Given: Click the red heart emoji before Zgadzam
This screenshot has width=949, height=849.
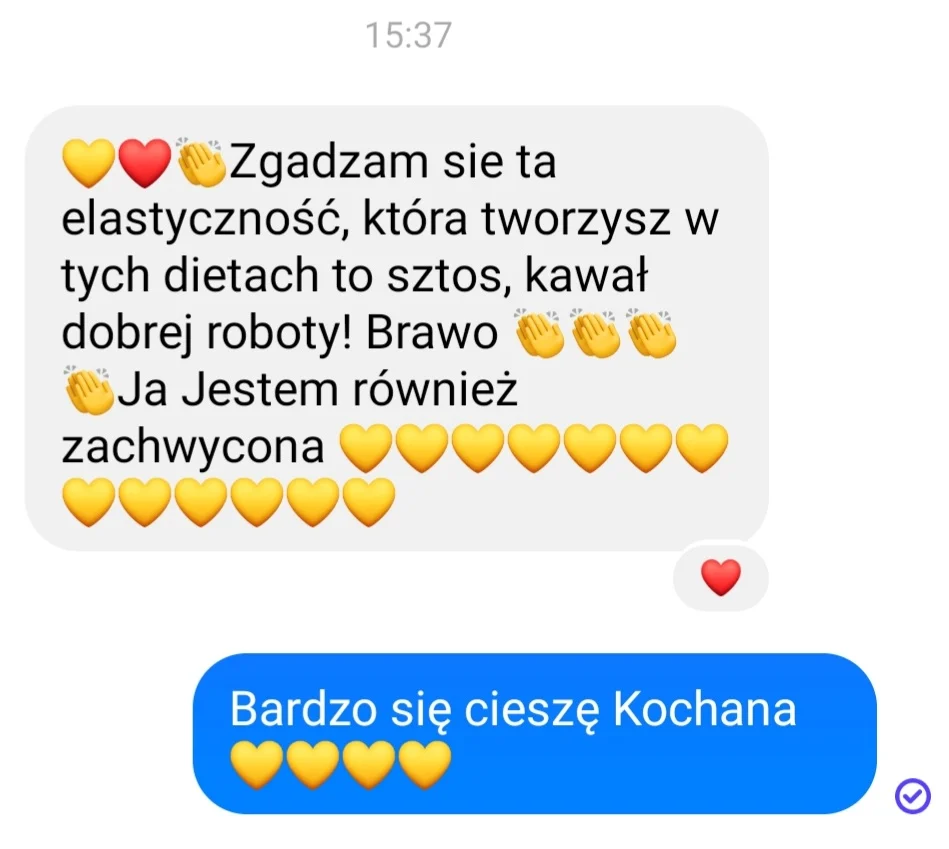Looking at the screenshot, I should click(145, 163).
